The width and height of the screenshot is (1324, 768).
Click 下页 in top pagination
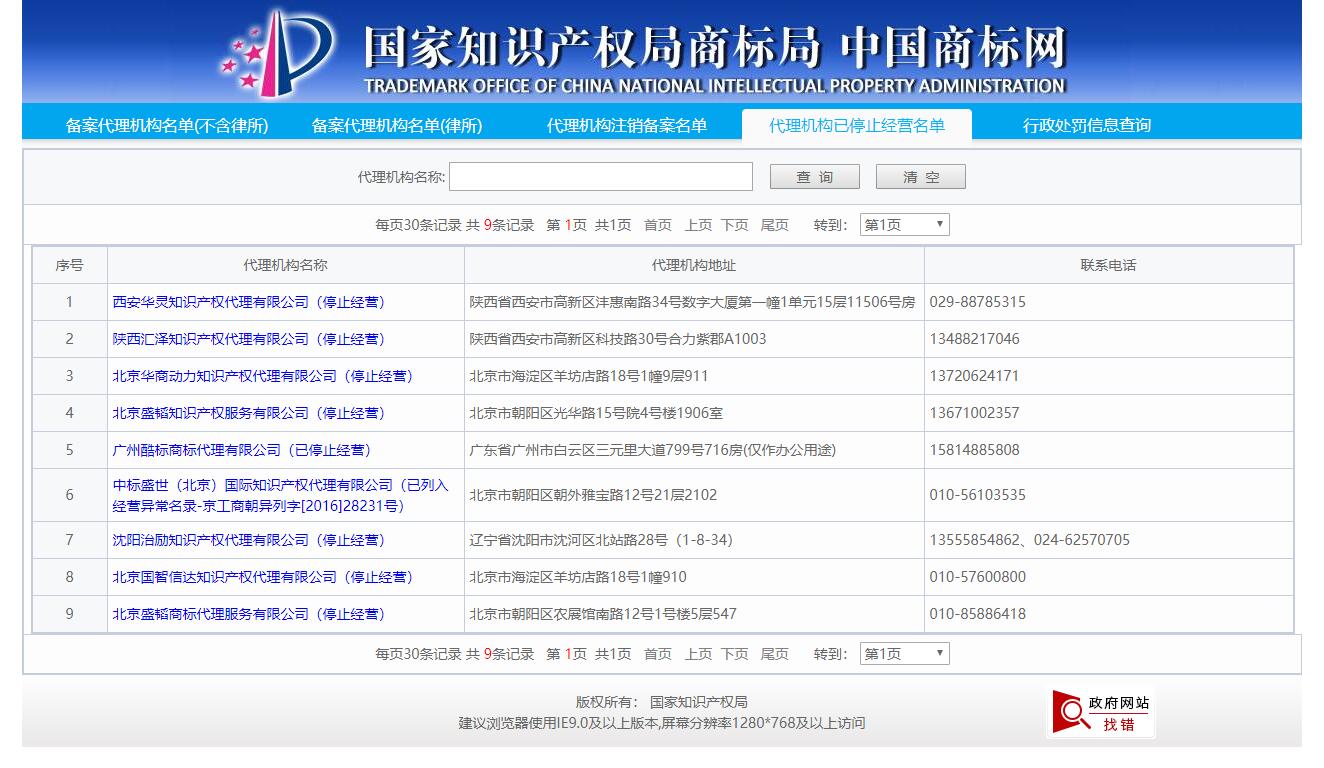pos(735,225)
